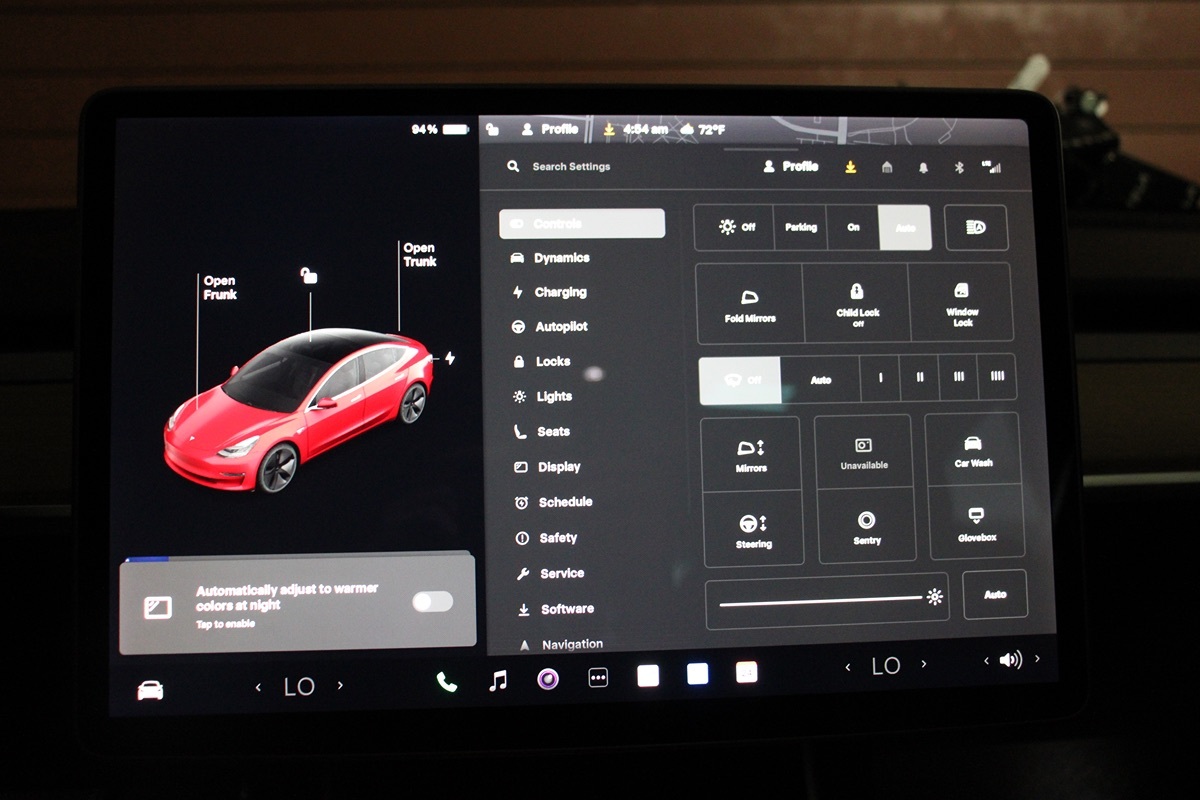
Task: Select the Charging menu item
Action: [560, 293]
